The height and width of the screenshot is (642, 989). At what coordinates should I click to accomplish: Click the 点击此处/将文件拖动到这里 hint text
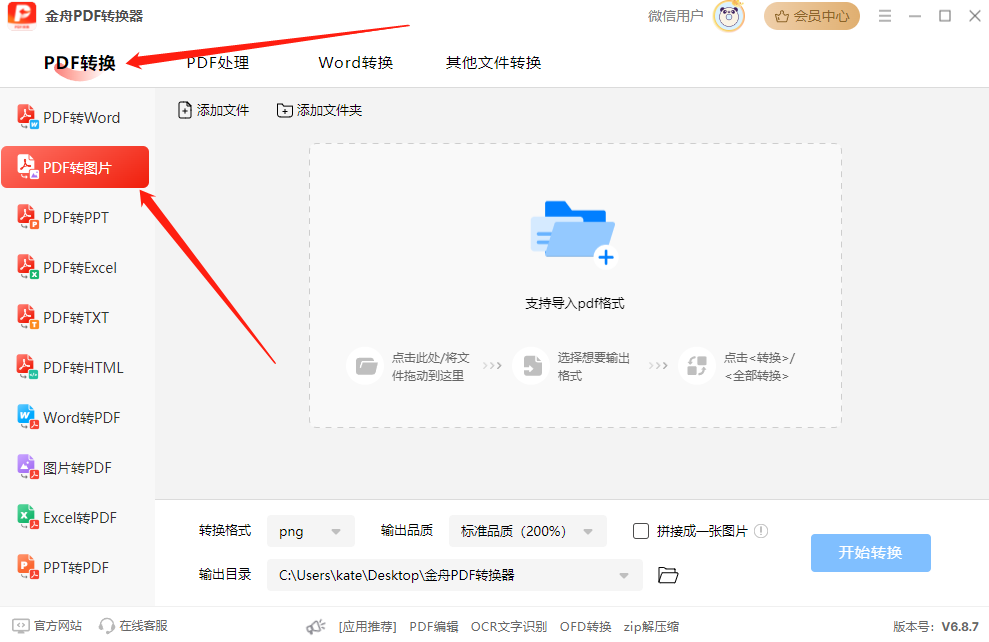point(430,366)
